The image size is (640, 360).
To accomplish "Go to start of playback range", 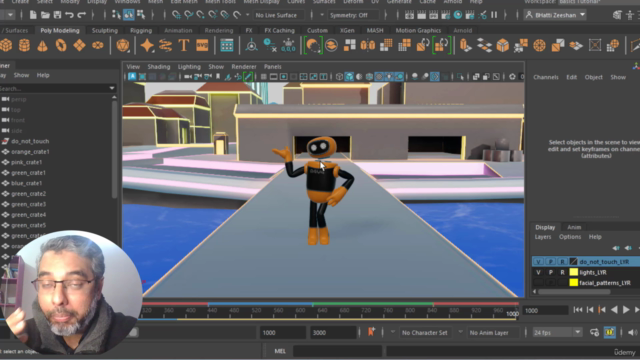I will 578,310.
